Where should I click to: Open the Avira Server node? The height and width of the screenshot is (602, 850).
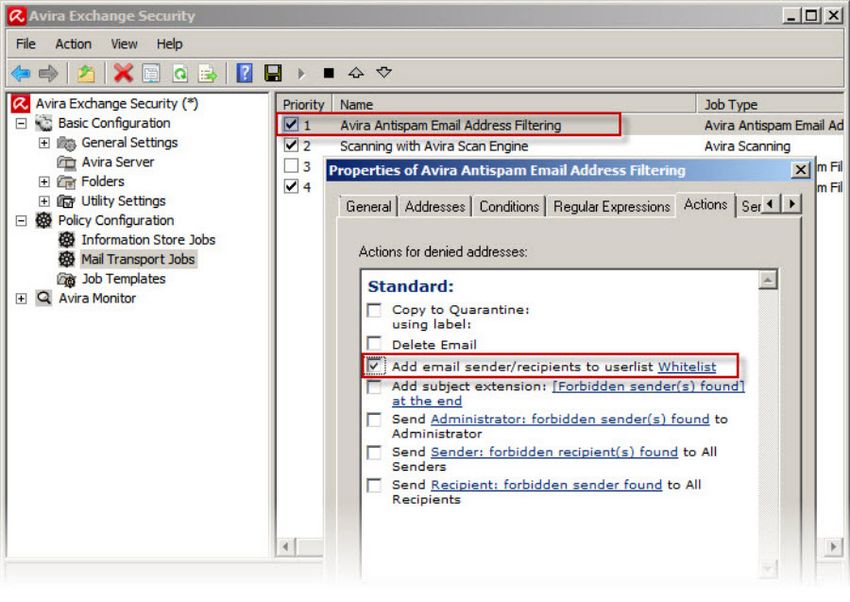pos(118,162)
